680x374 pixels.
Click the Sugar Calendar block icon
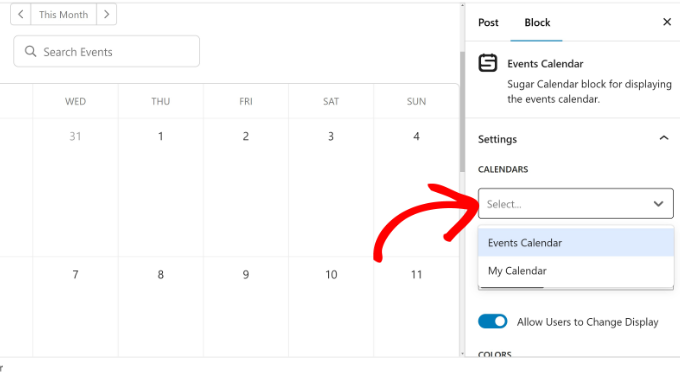point(488,63)
